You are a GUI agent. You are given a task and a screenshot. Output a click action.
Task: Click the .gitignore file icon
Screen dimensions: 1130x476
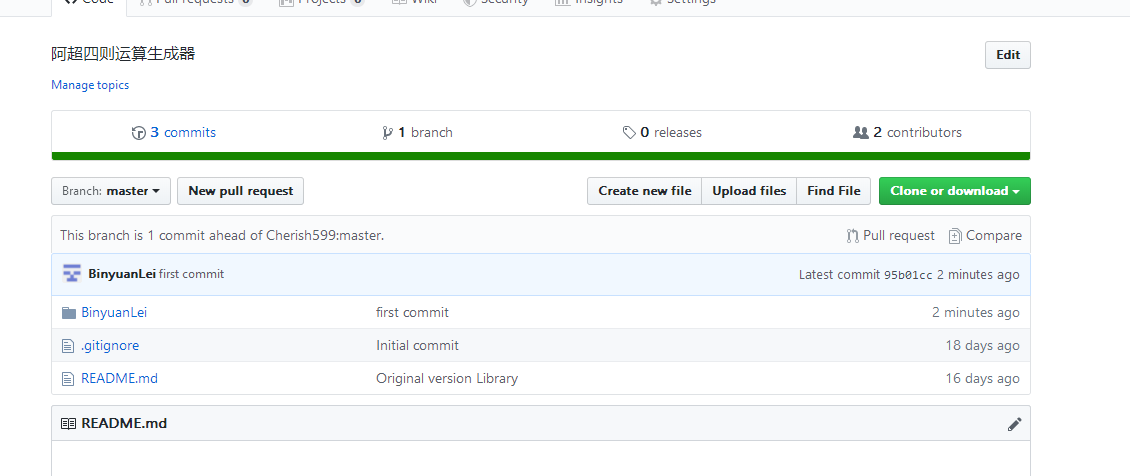click(x=68, y=346)
